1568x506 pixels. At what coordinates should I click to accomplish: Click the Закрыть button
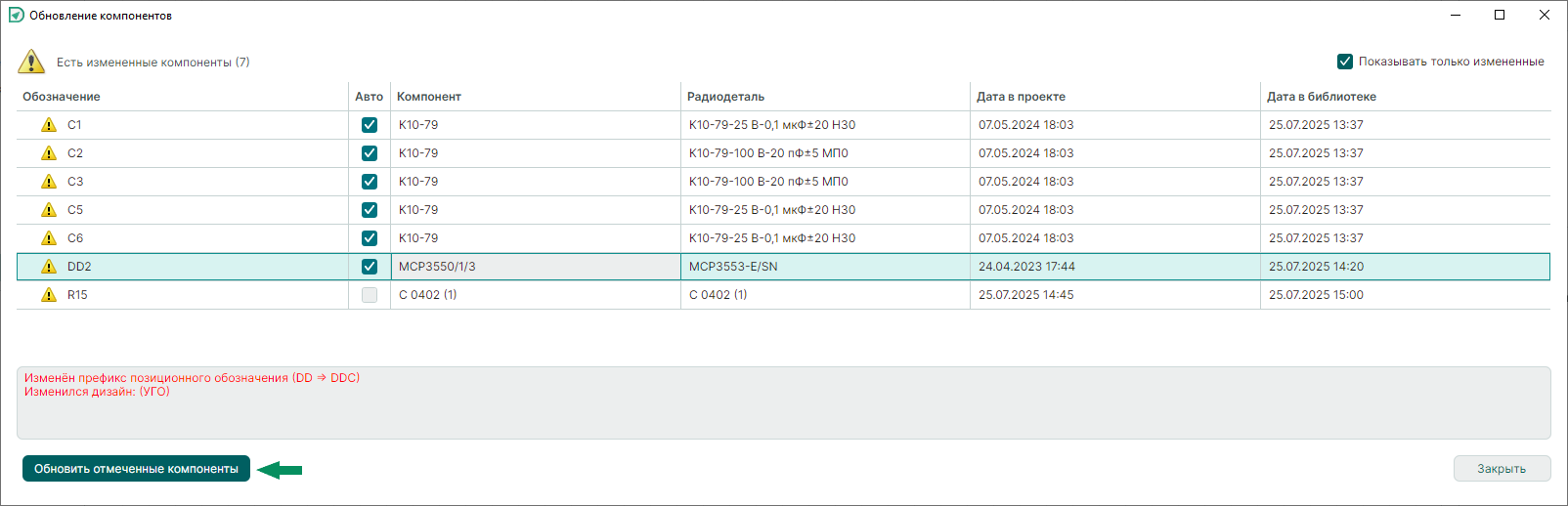click(x=1502, y=469)
